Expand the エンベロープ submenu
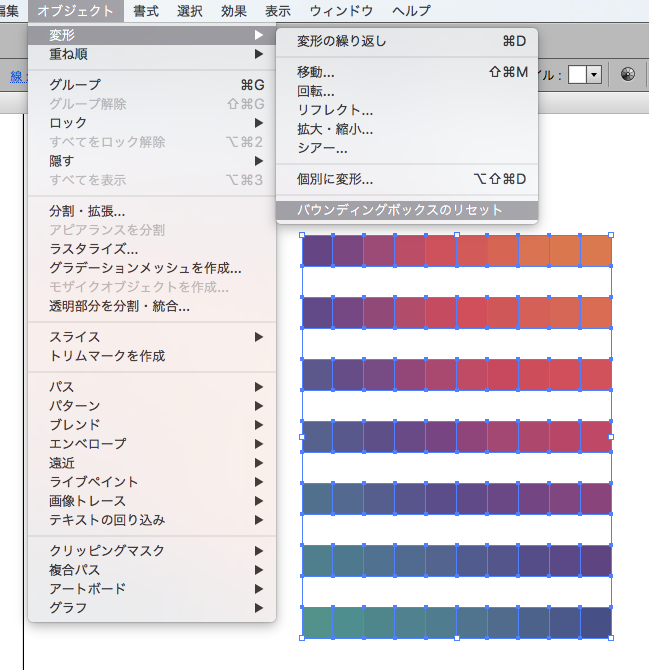Screen dimensions: 649x670 [x=152, y=444]
